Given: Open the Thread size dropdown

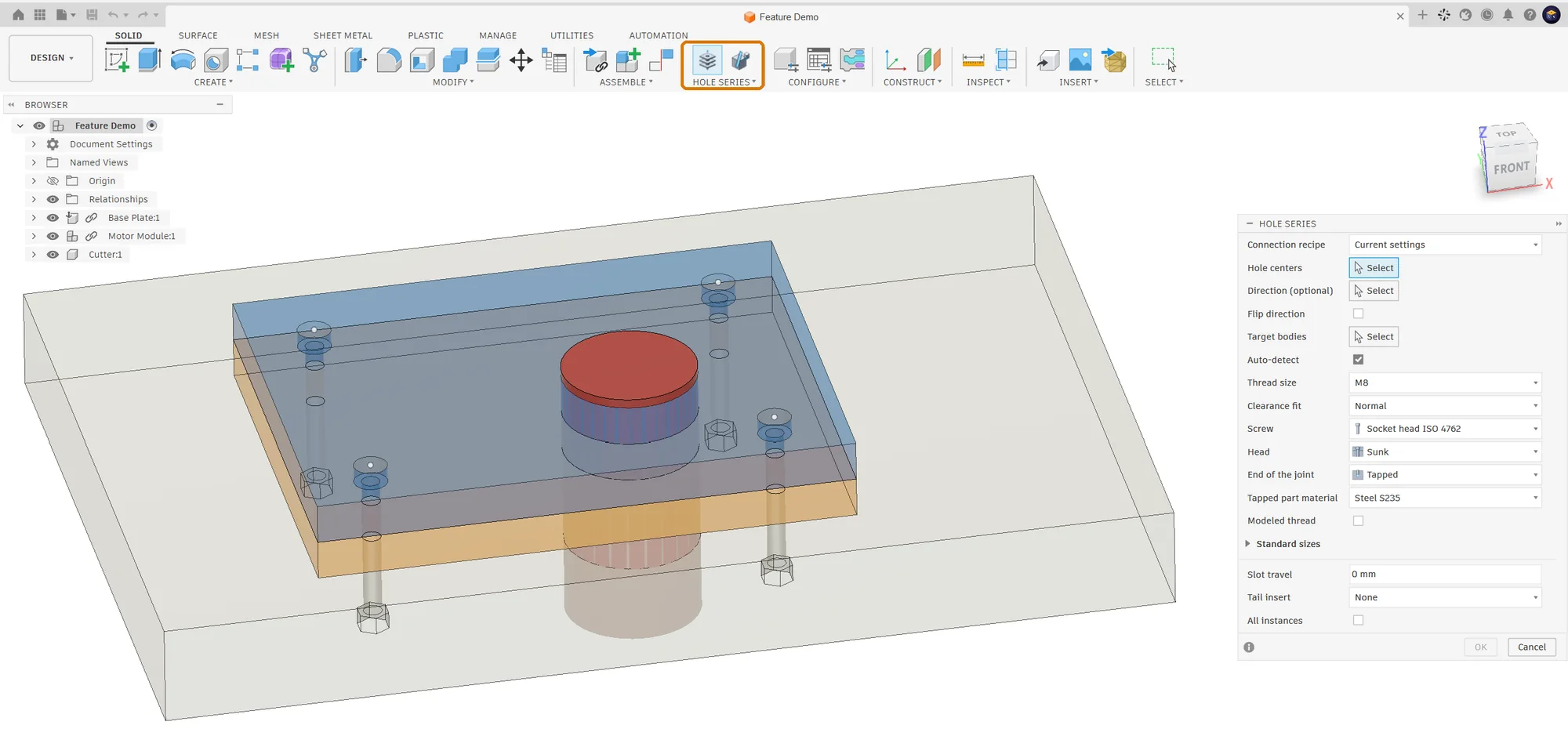Looking at the screenshot, I should click(1445, 383).
